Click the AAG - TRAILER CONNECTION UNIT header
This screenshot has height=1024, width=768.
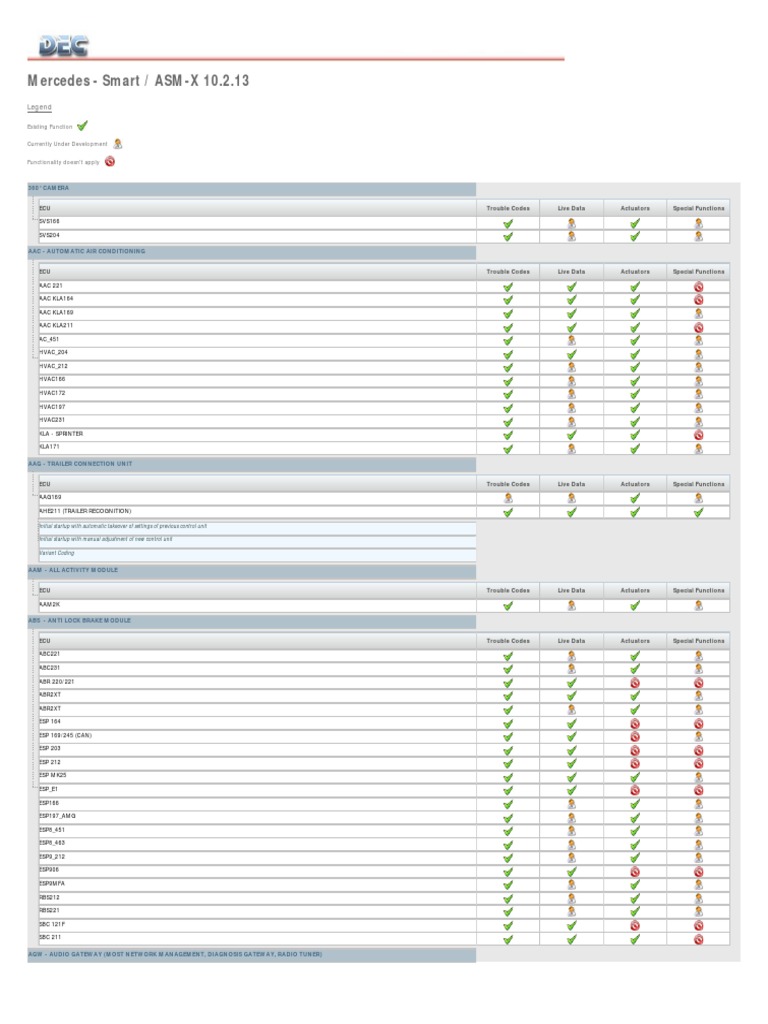click(251, 464)
